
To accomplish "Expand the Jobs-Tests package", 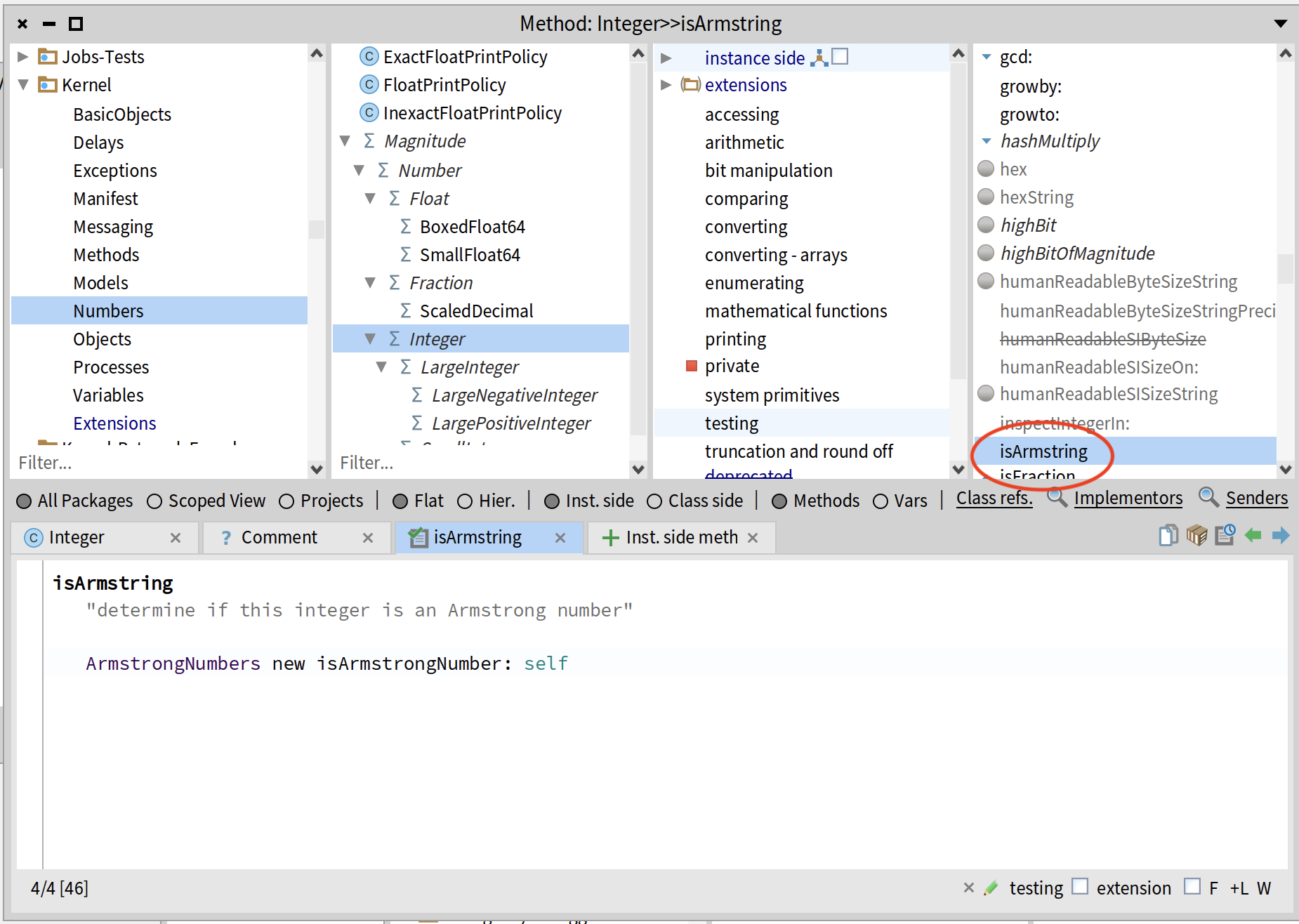I will tap(23, 56).
